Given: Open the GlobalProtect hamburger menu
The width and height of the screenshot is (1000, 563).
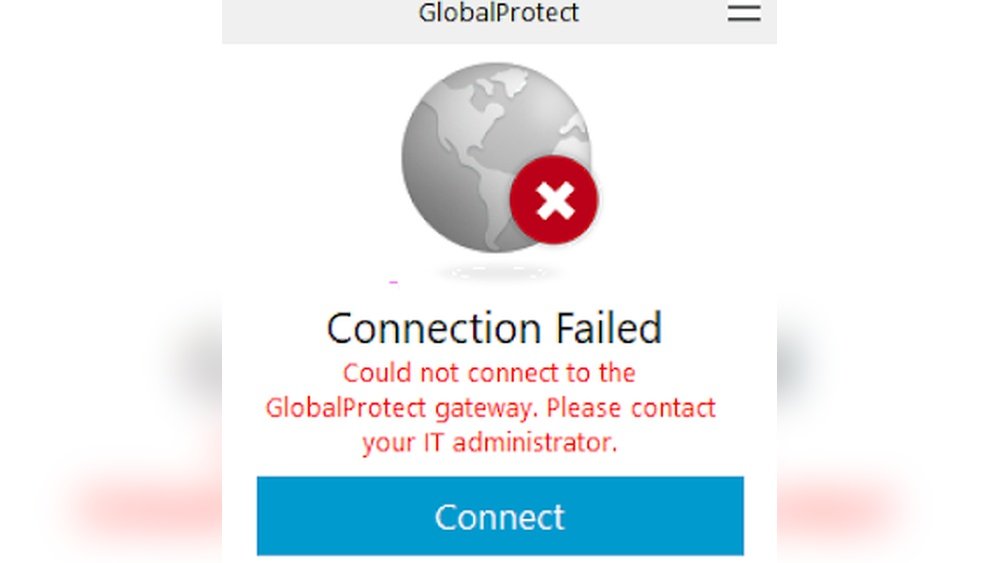Looking at the screenshot, I should coord(744,13).
